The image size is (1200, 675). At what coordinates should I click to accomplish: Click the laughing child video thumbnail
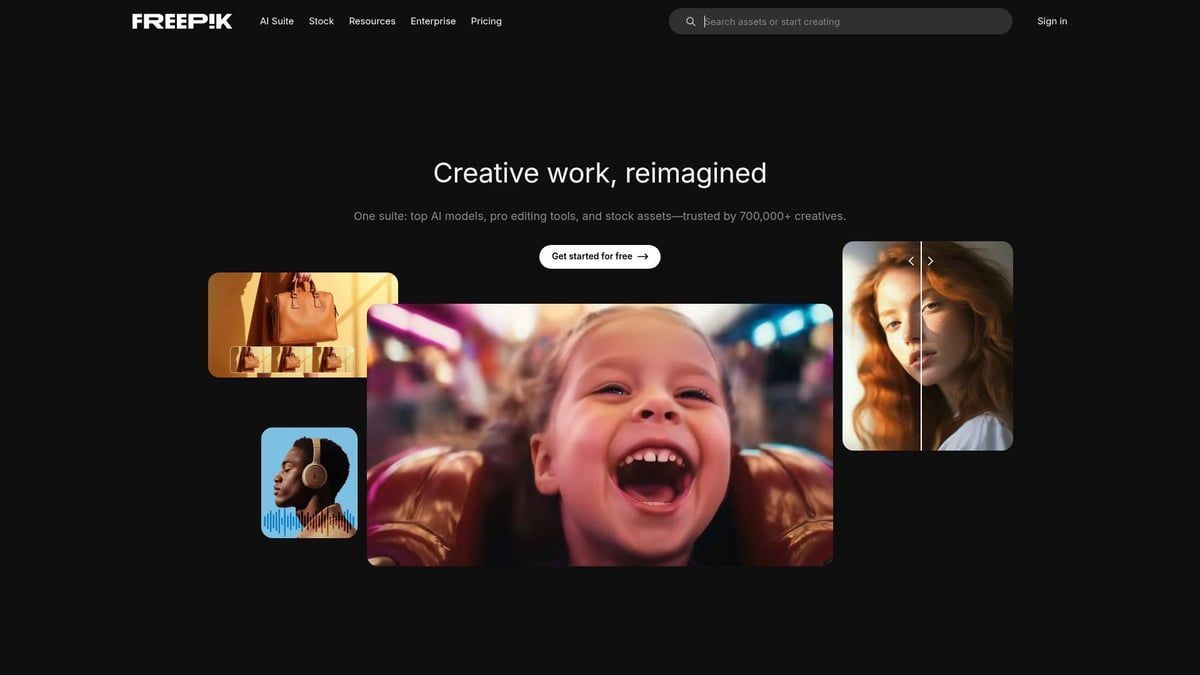point(600,434)
